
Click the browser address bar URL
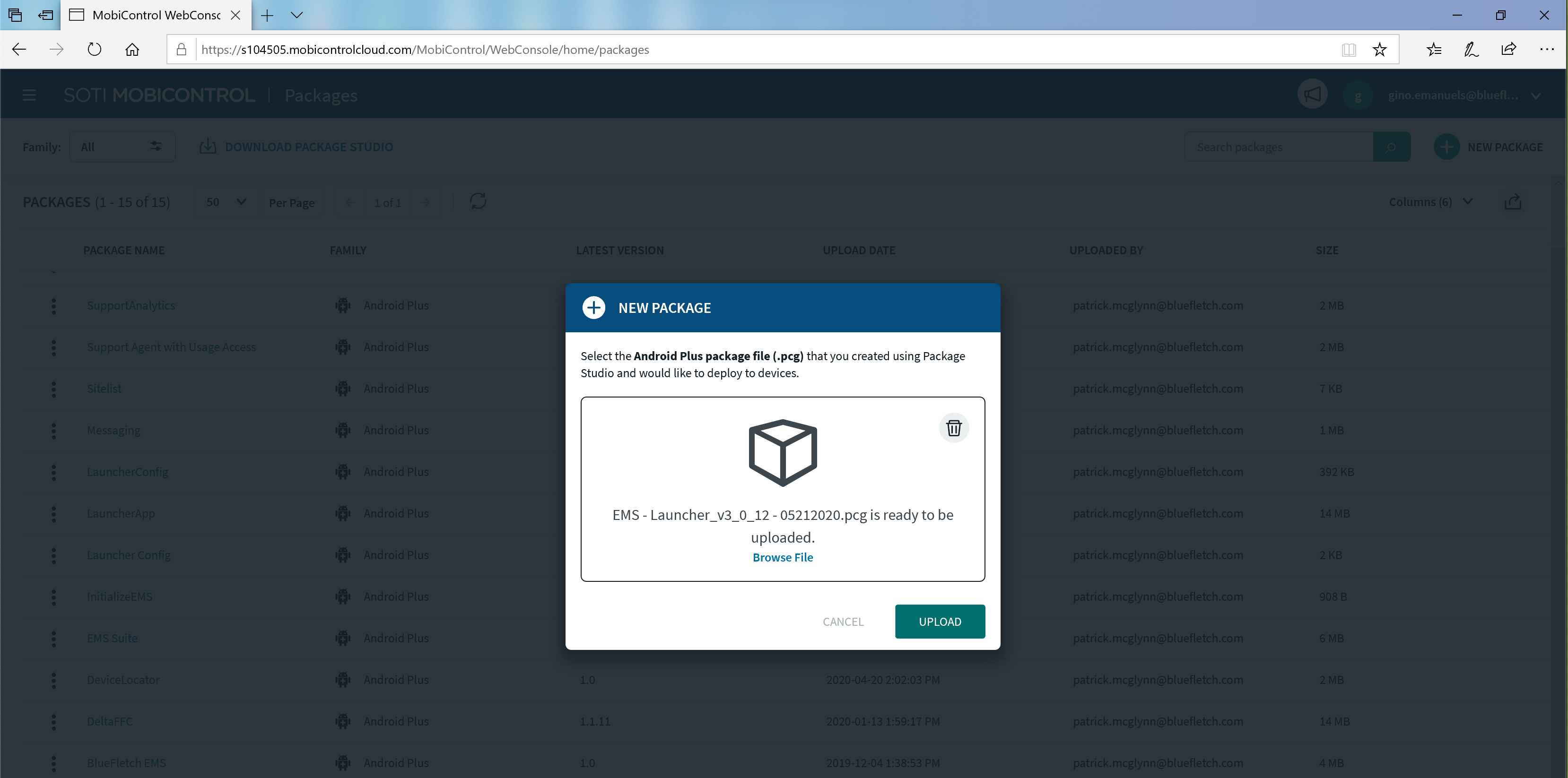pyautogui.click(x=425, y=49)
